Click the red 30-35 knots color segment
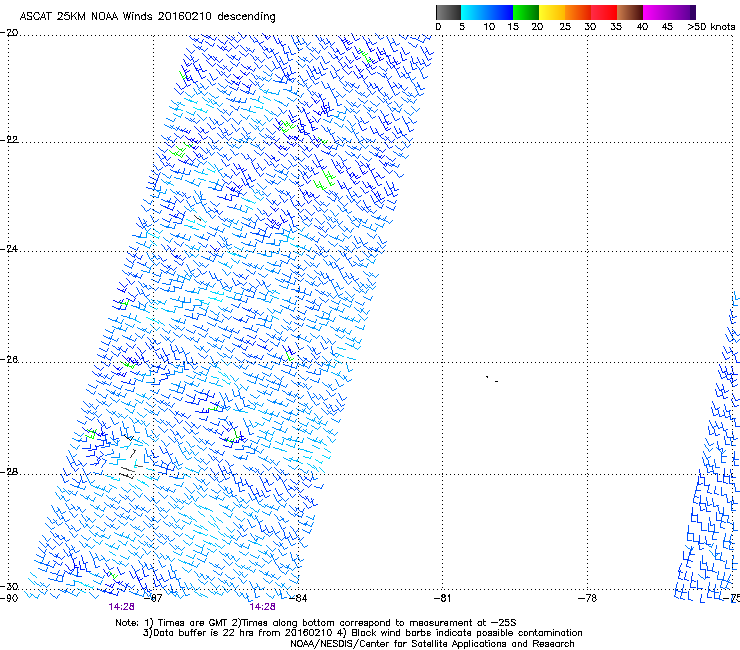Image resolution: width=740 pixels, height=650 pixels. (x=604, y=12)
